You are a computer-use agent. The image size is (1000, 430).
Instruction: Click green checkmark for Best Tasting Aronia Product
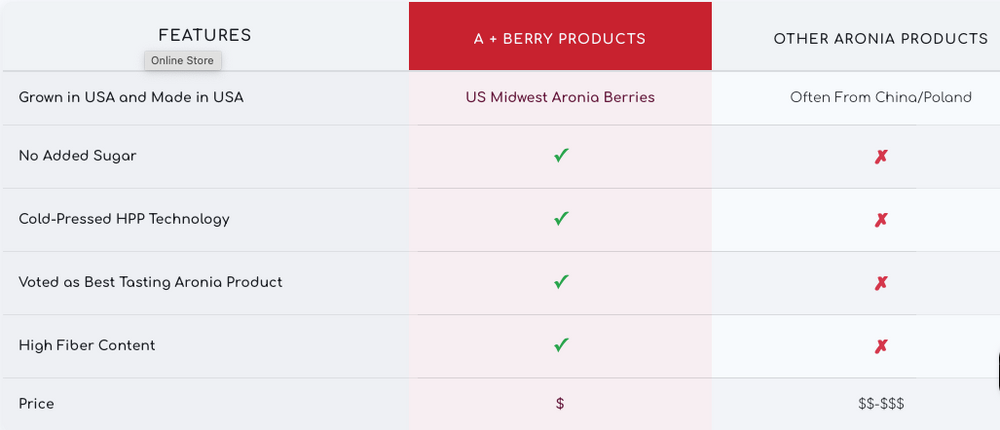pyautogui.click(x=561, y=282)
